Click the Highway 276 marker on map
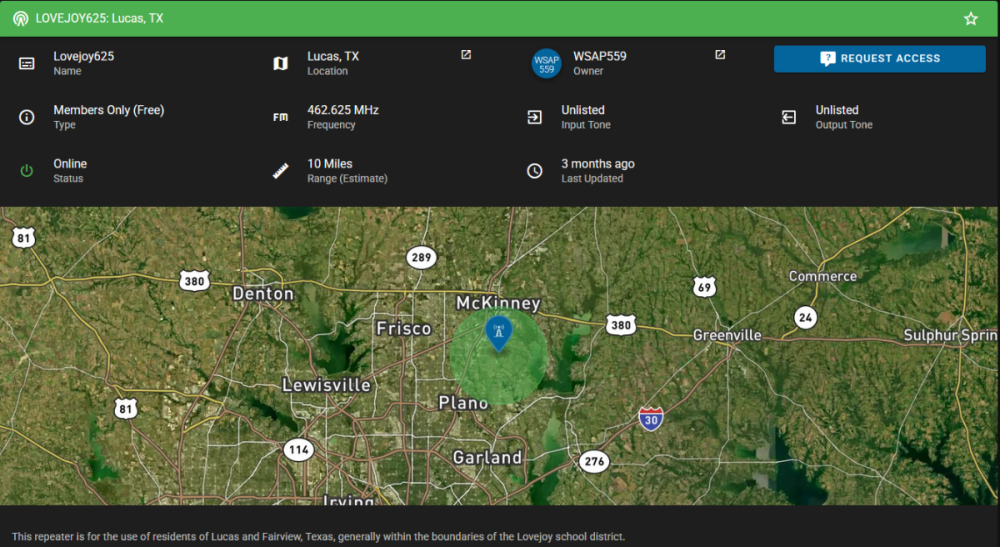 (594, 462)
